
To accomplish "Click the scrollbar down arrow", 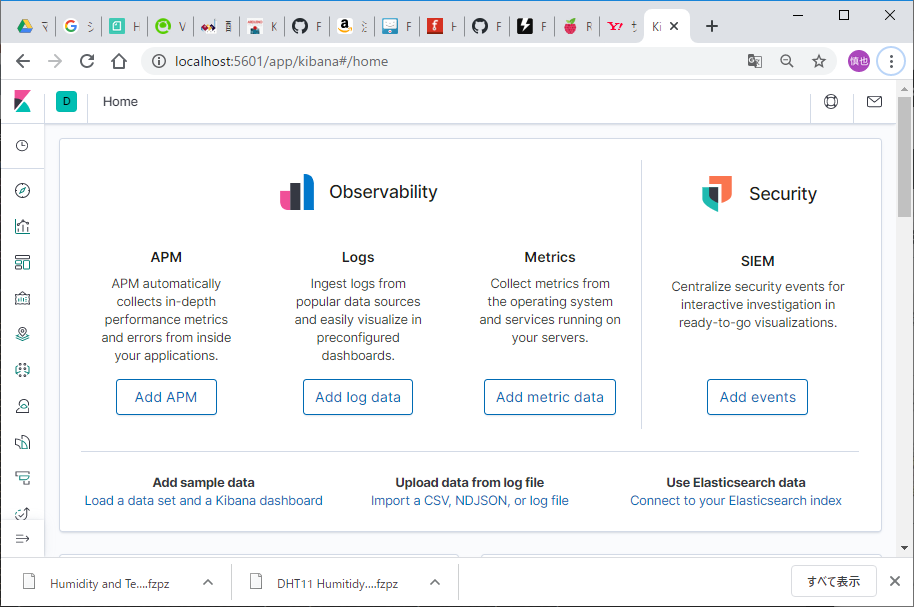I will (x=904, y=548).
